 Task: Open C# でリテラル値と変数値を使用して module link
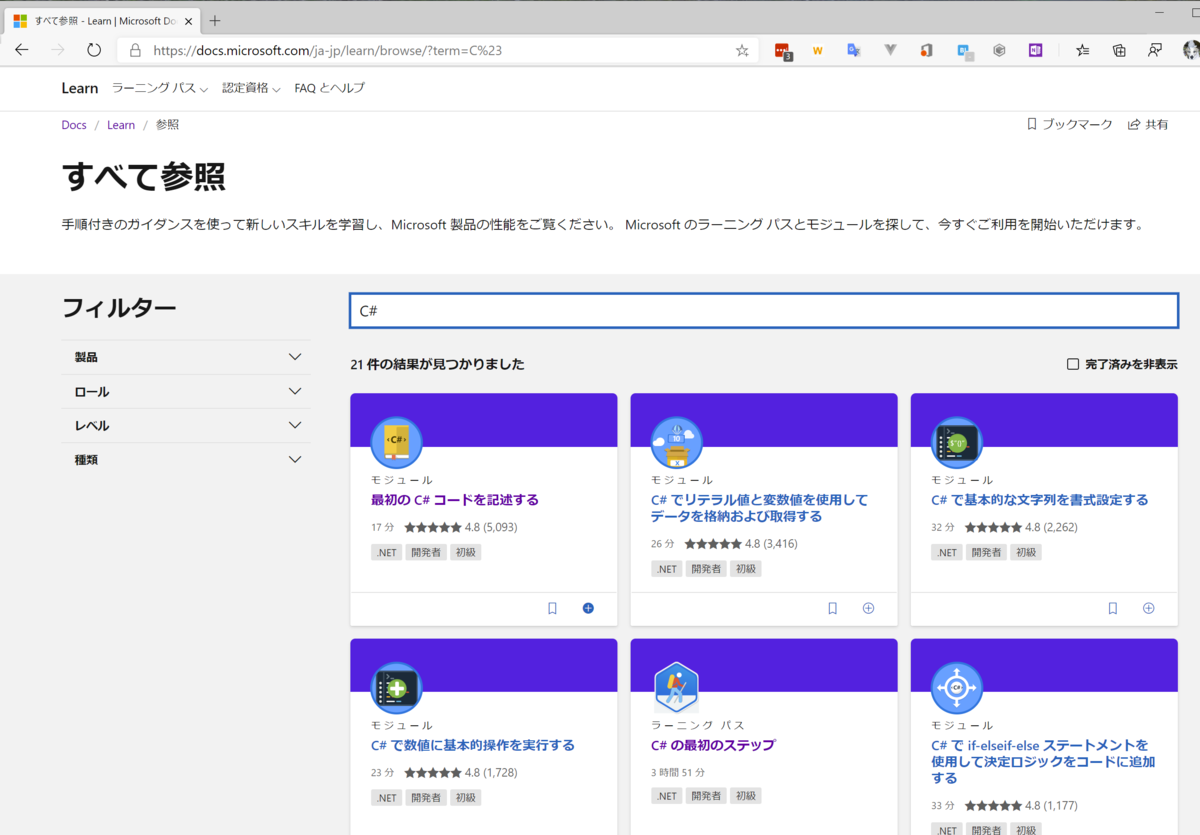759,508
